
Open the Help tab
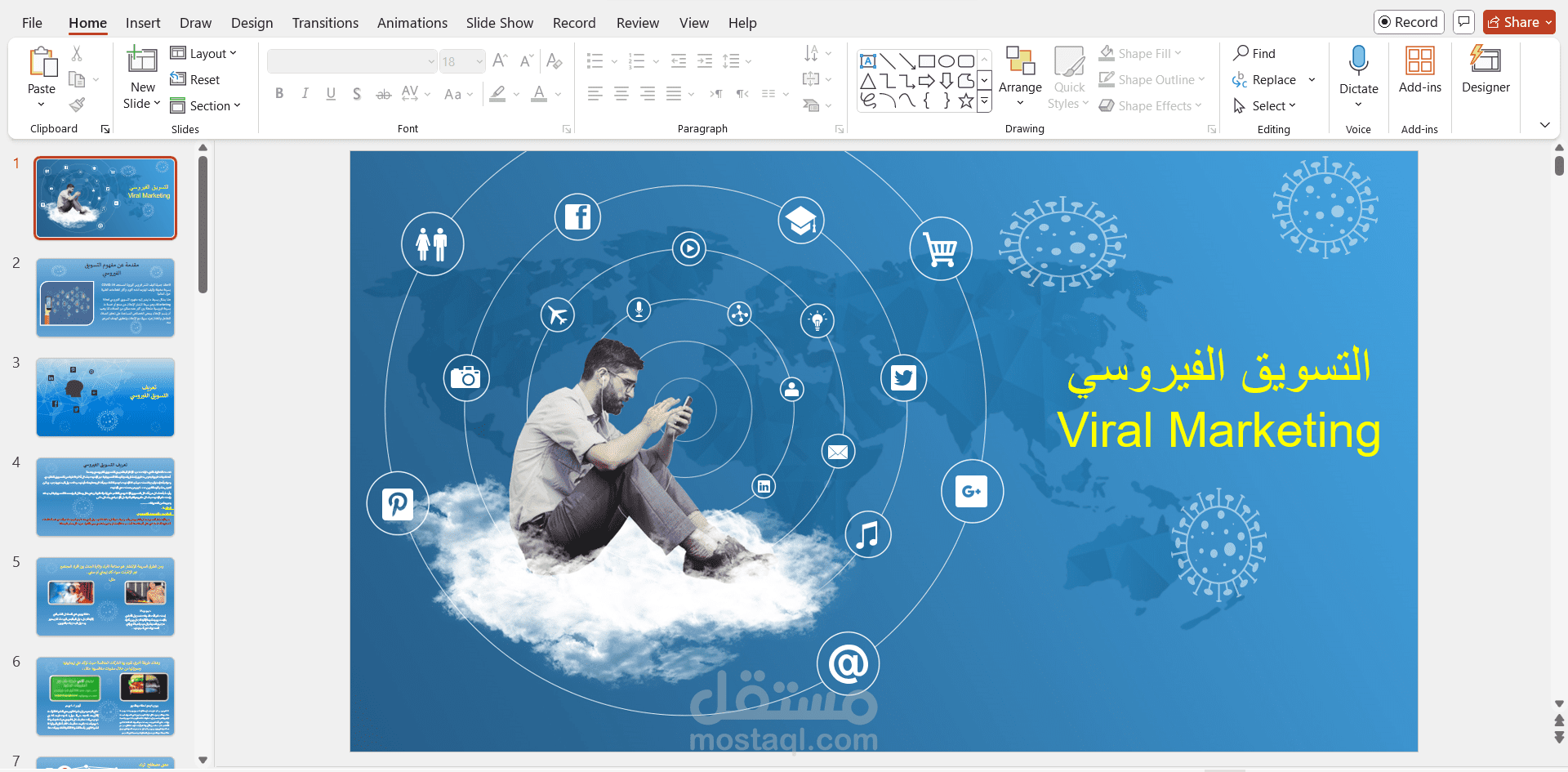(x=742, y=23)
